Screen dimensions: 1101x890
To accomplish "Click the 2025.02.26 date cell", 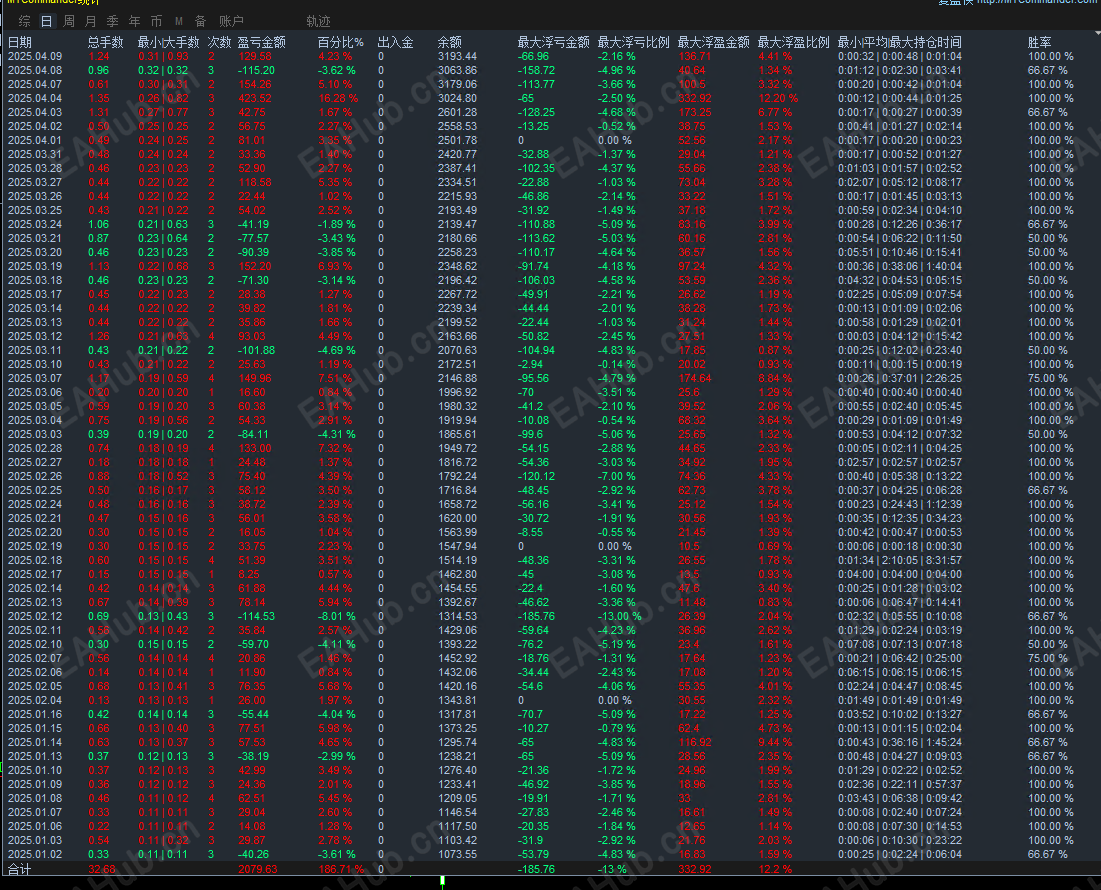I will coord(34,476).
